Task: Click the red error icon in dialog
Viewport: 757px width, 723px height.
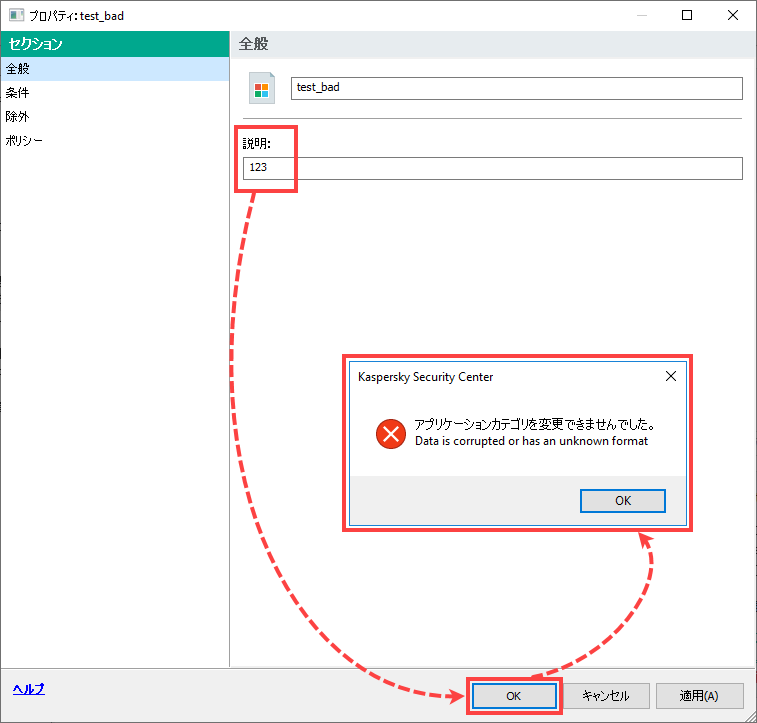Action: (x=391, y=433)
